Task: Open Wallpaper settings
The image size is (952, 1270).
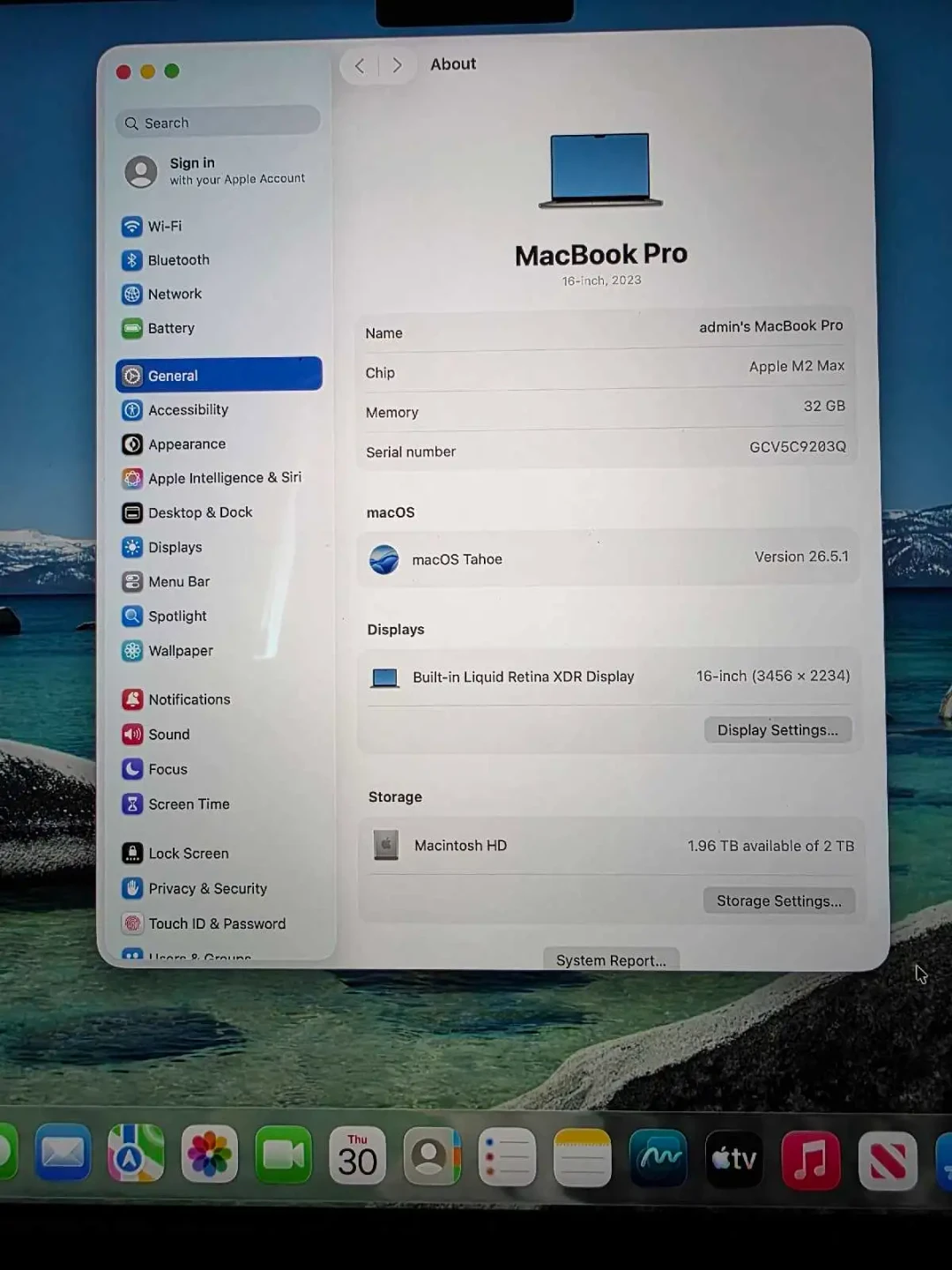Action: click(219, 651)
